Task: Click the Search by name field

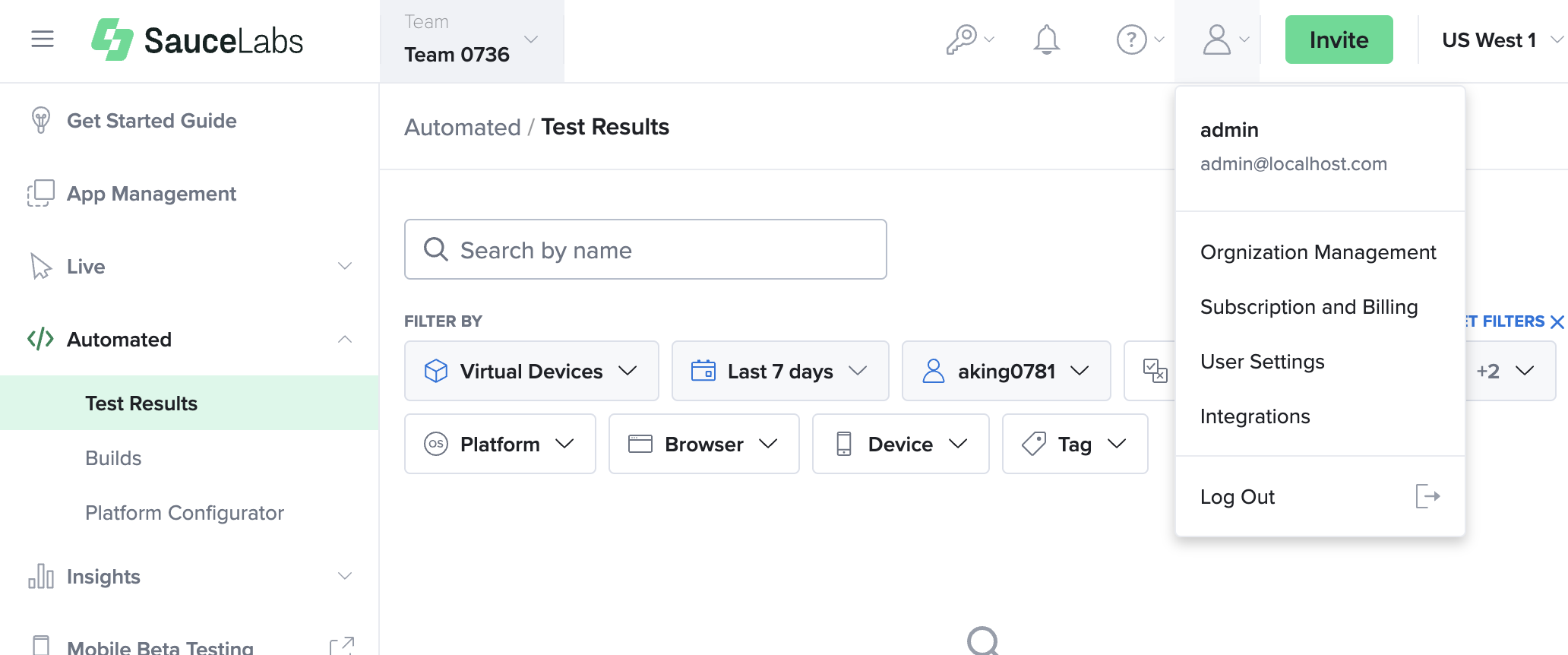Action: (645, 249)
